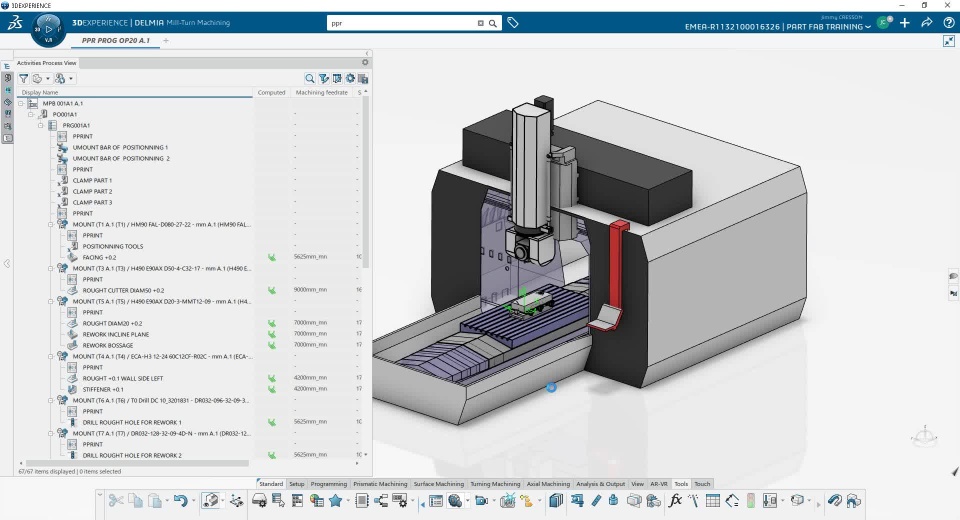The width and height of the screenshot is (960, 520).
Task: Click the plus add icon in top bar
Action: (905, 23)
